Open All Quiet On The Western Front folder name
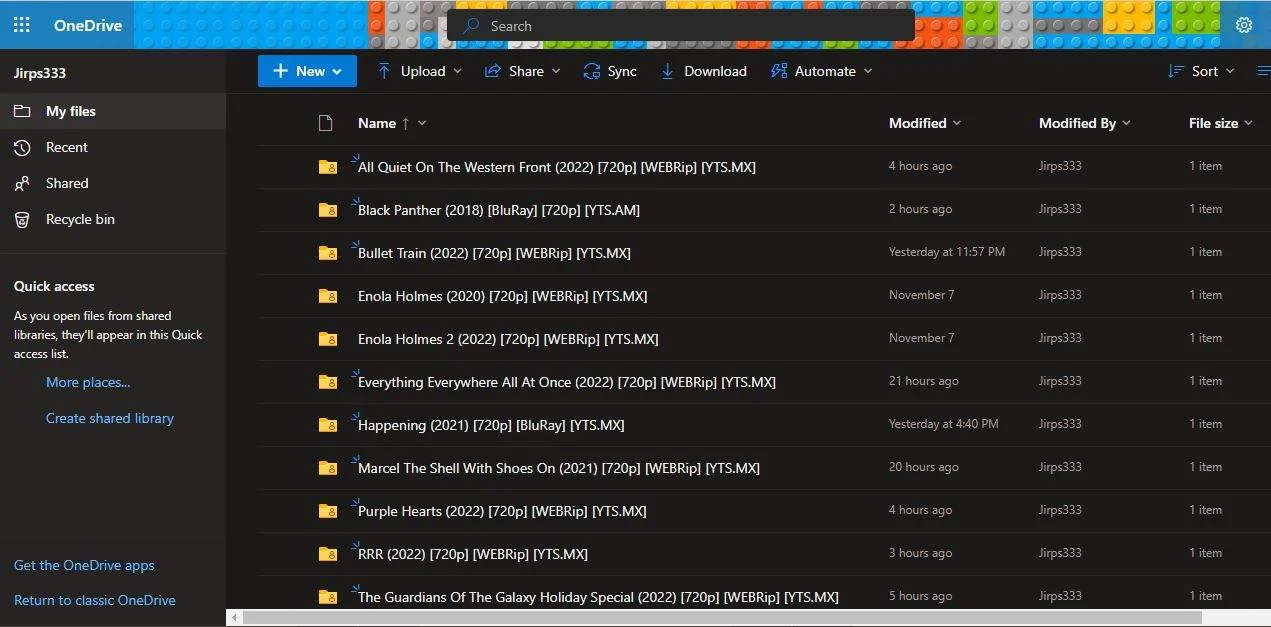This screenshot has width=1271, height=627. point(557,167)
